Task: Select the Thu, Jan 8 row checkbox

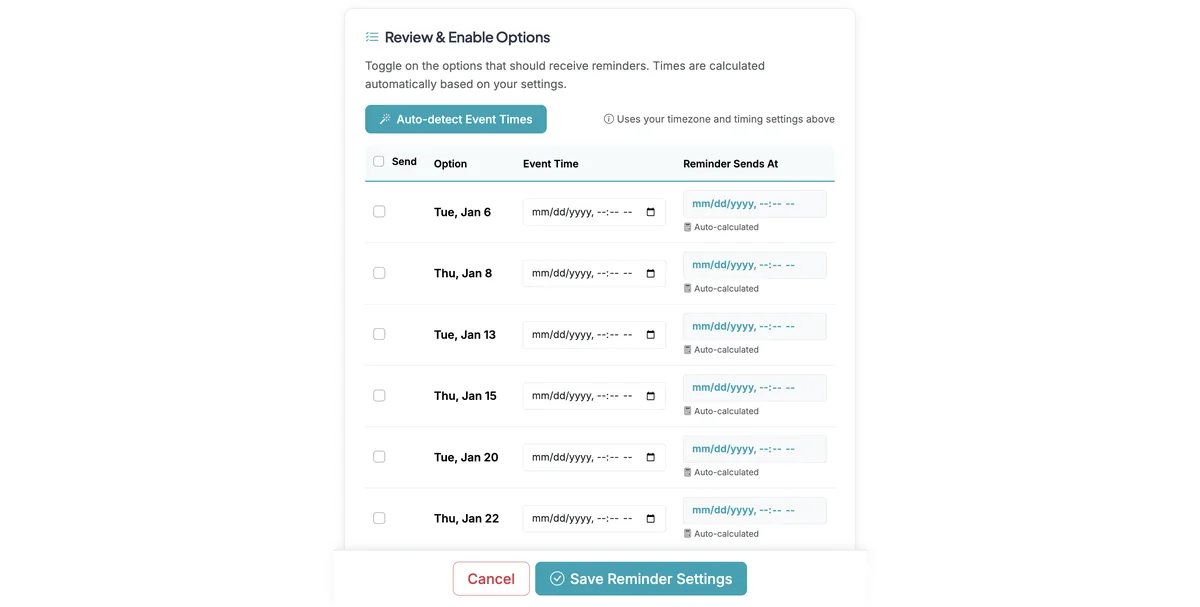Action: pos(379,272)
